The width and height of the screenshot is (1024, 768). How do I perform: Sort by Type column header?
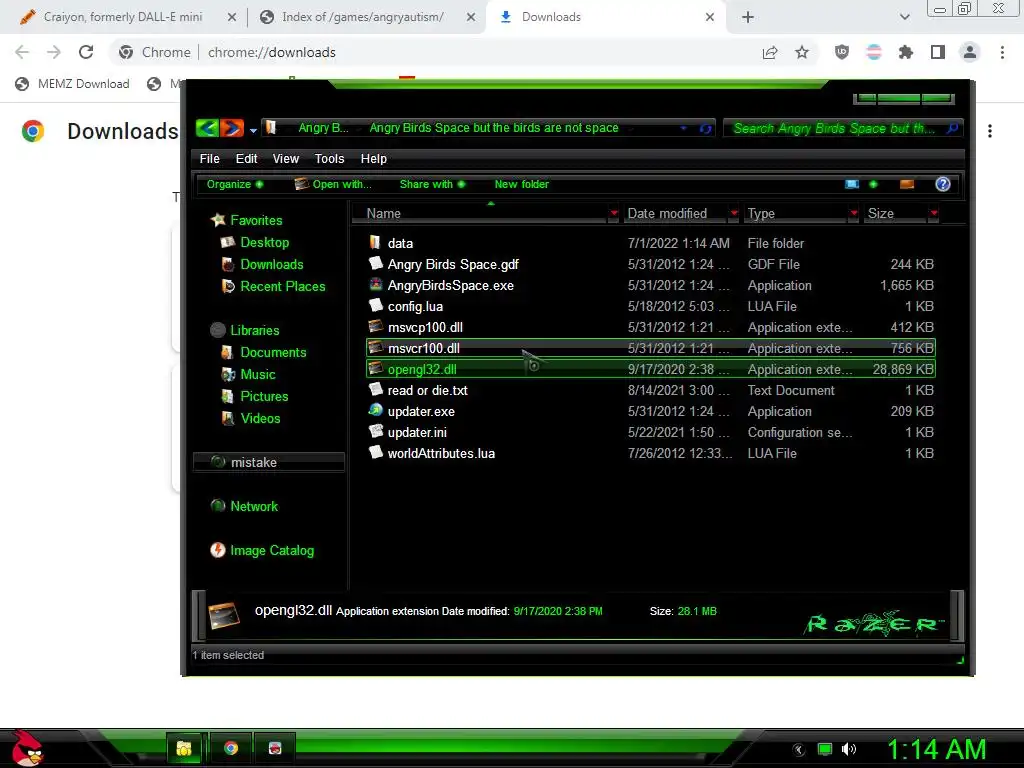click(795, 214)
